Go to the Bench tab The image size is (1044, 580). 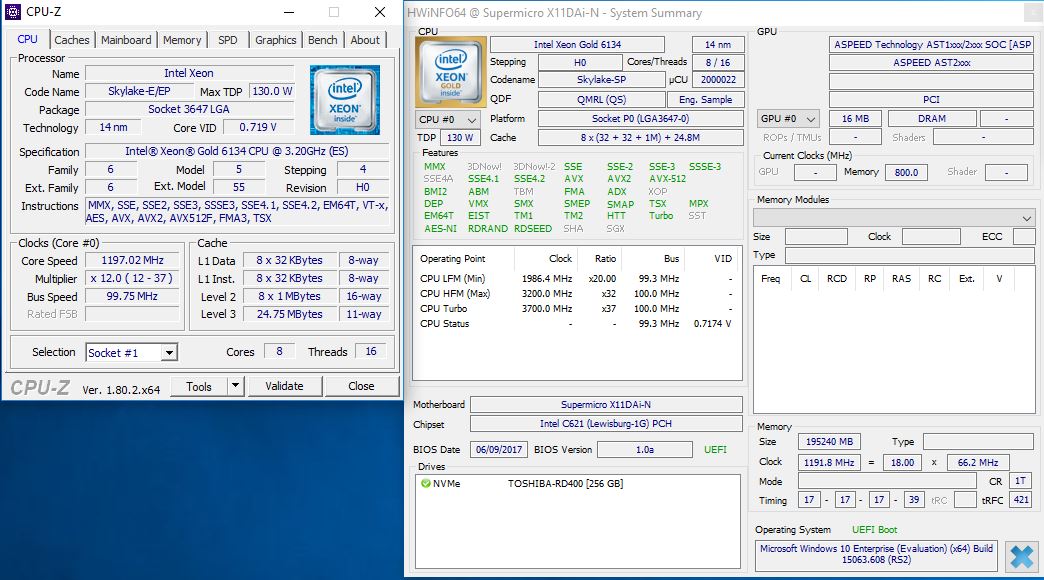point(322,40)
